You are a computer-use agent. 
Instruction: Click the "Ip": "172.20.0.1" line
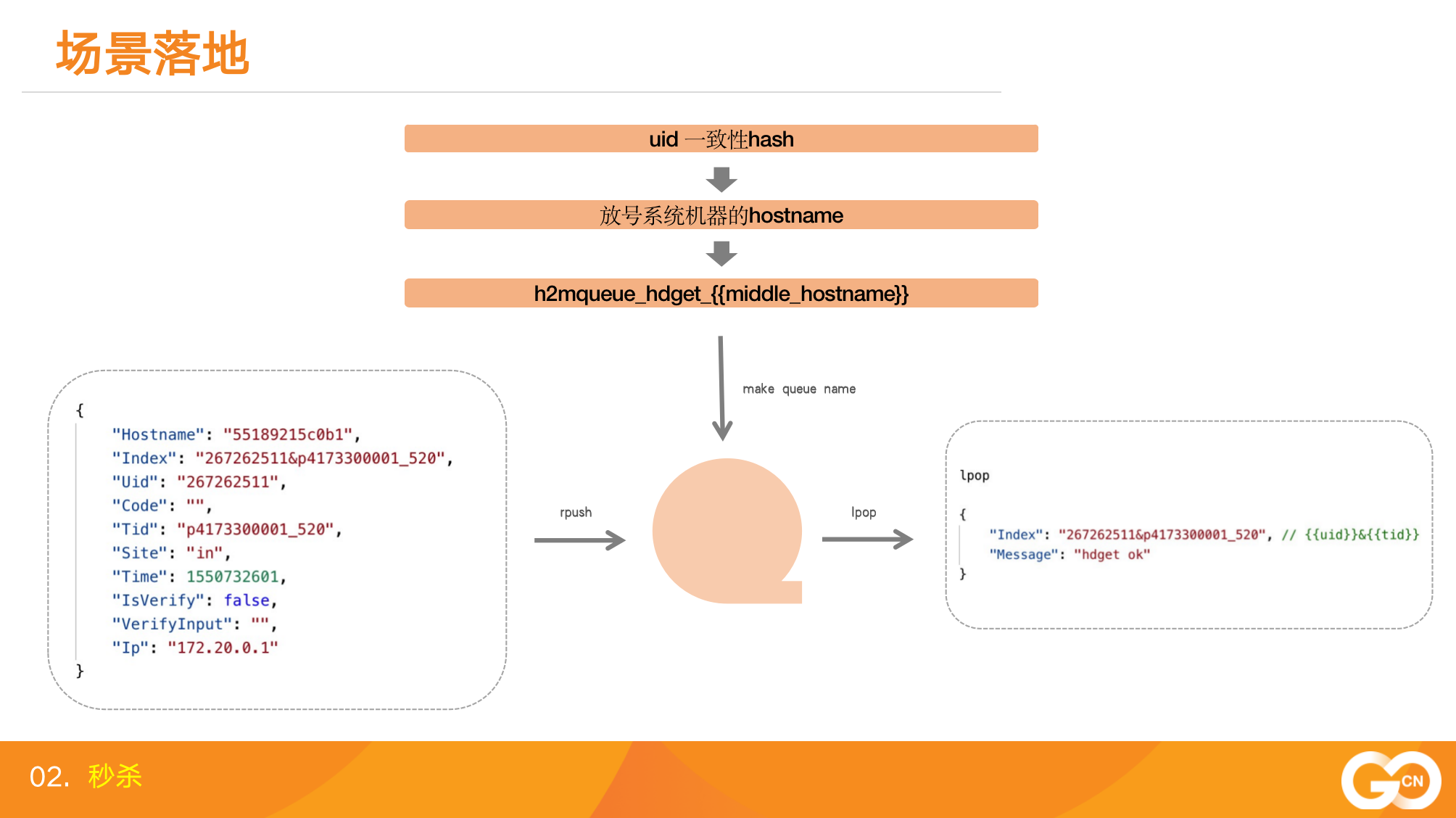[195, 648]
